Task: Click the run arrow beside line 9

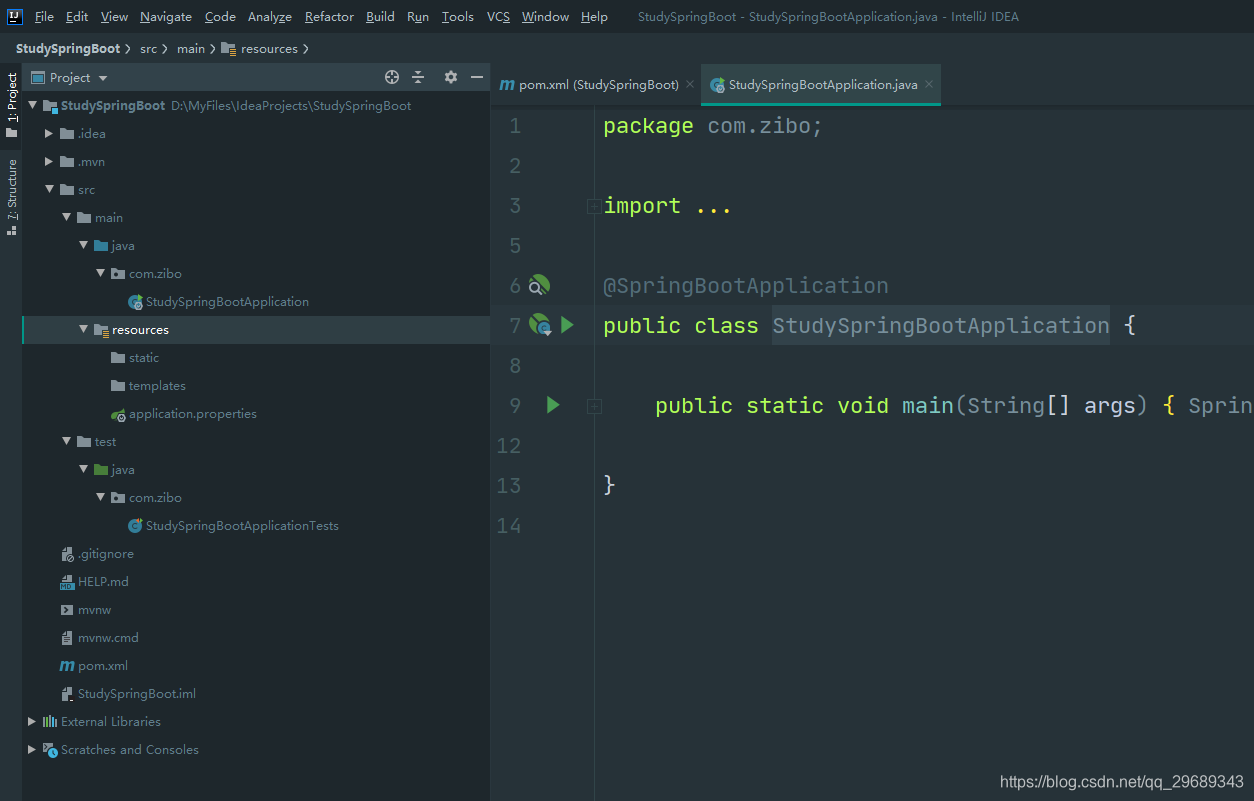Action: pos(553,405)
